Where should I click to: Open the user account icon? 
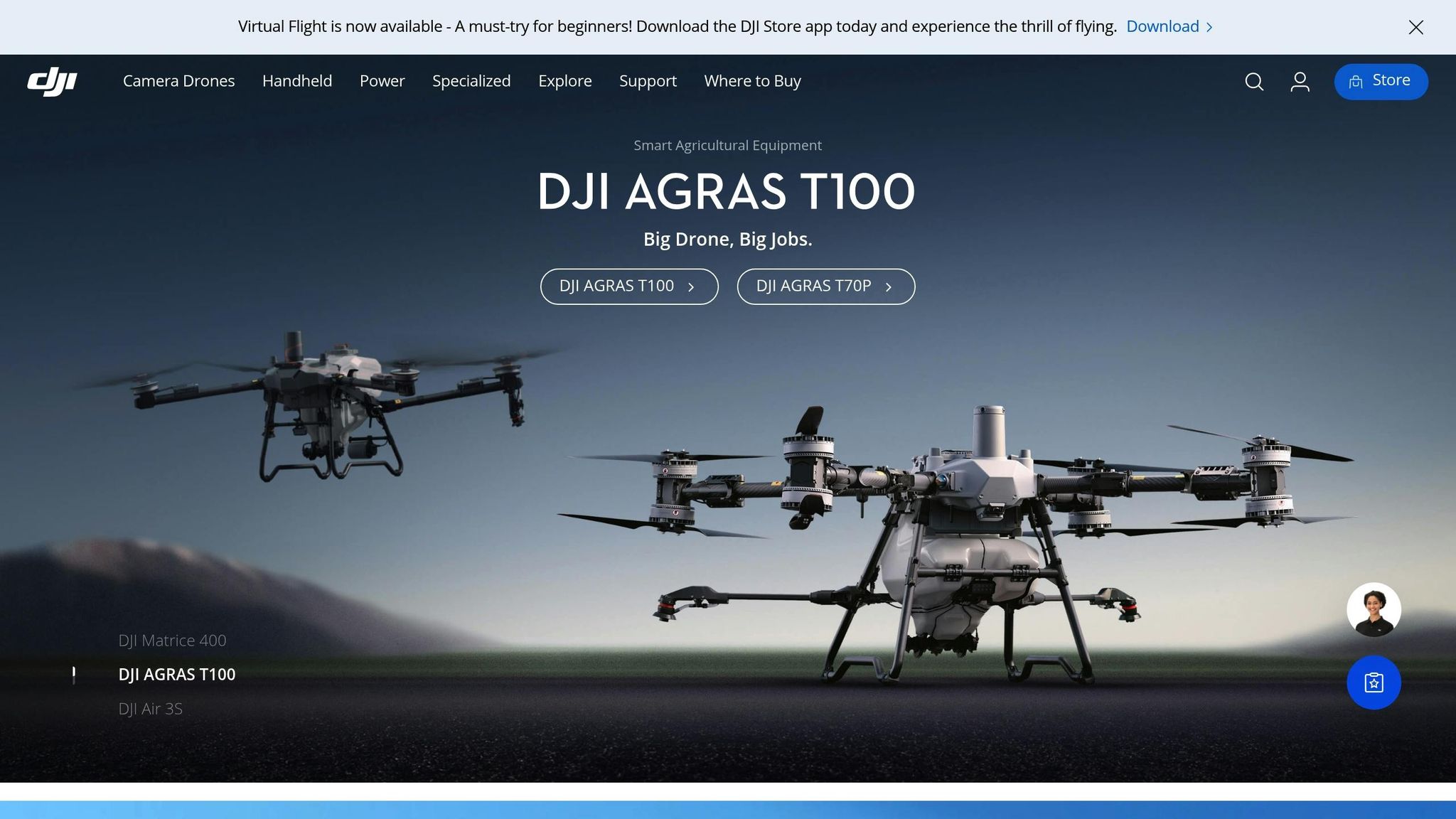coord(1300,82)
